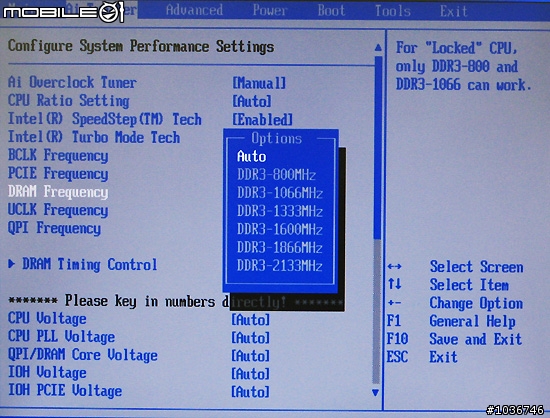Open CPU Ratio Setting [Auto] value

[252, 101]
